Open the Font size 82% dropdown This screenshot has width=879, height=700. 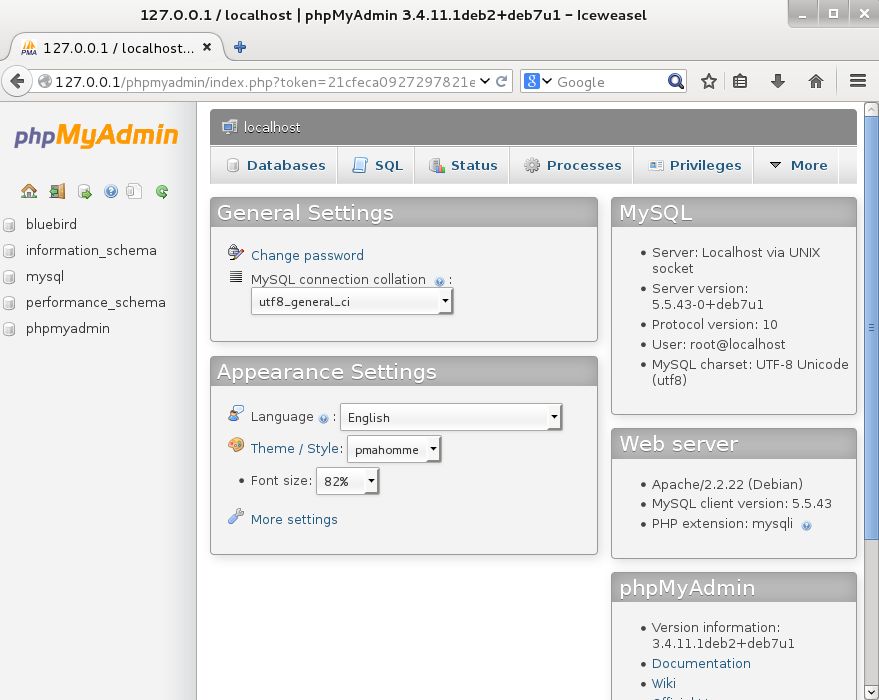(348, 481)
